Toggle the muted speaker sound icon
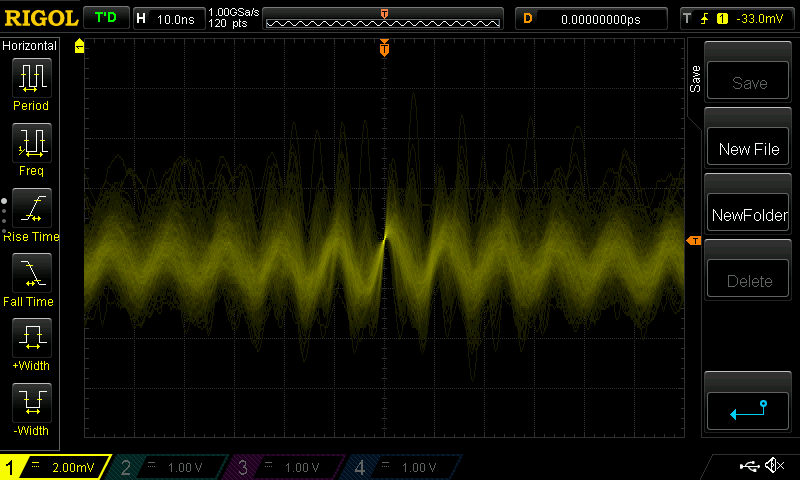 [774, 466]
